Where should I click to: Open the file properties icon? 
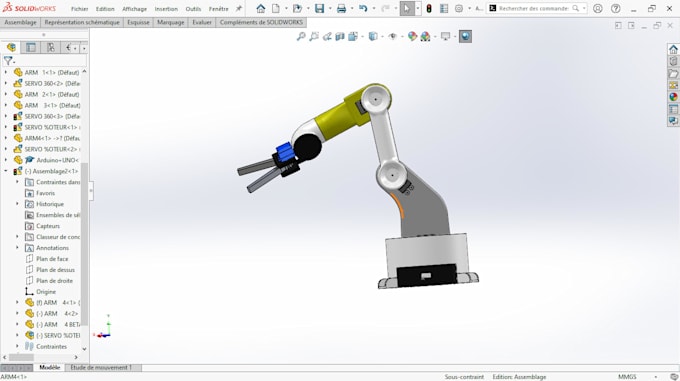point(444,8)
